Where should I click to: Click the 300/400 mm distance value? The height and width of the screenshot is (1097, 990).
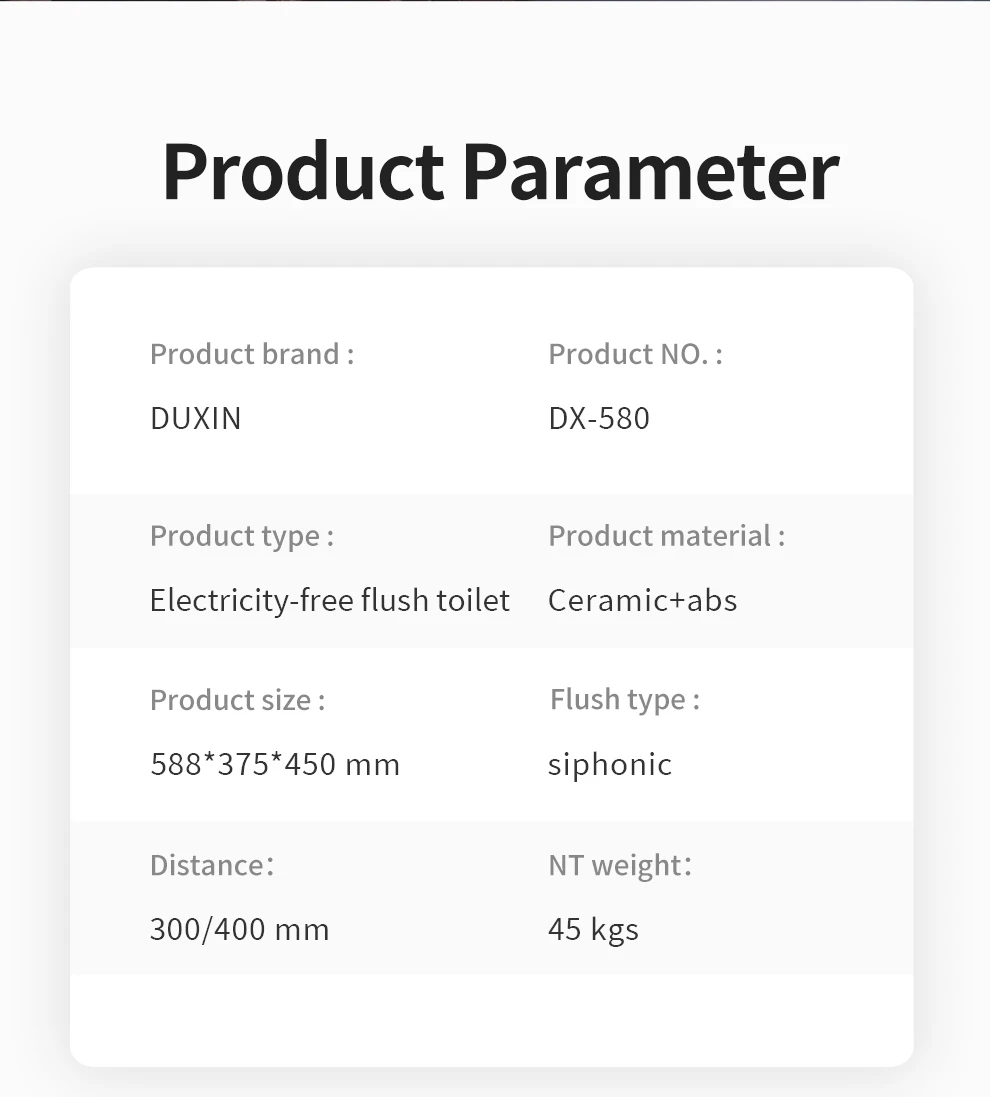point(240,930)
